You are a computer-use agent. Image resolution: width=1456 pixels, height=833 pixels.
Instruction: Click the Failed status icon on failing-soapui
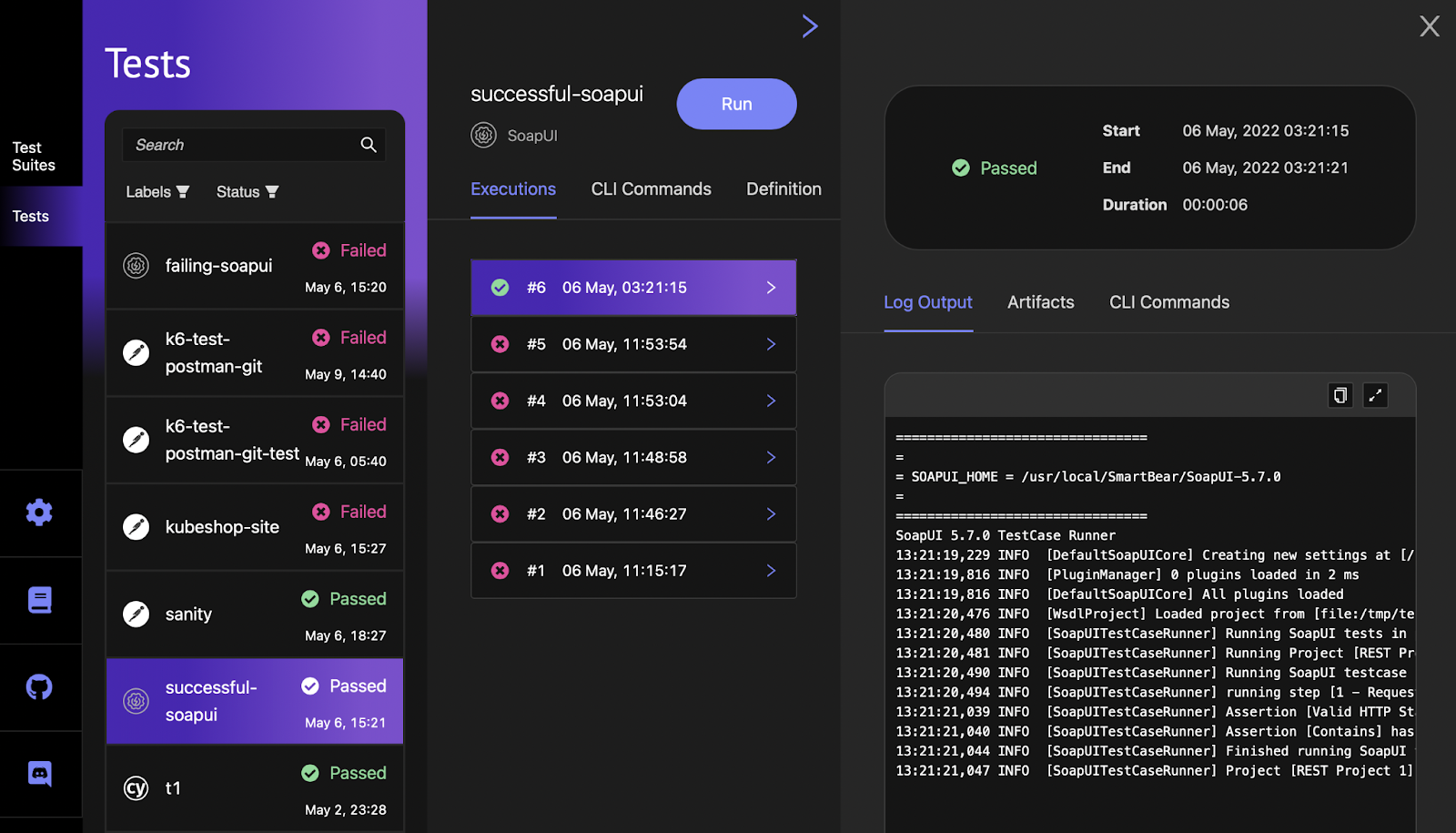(321, 250)
